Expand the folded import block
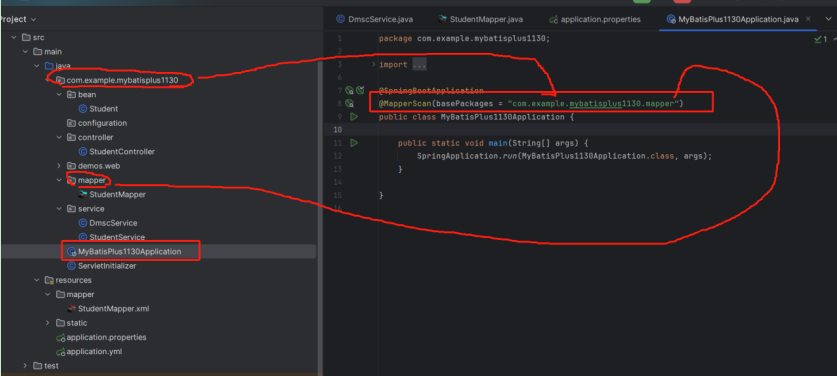Image resolution: width=837 pixels, height=376 pixels. [373, 65]
